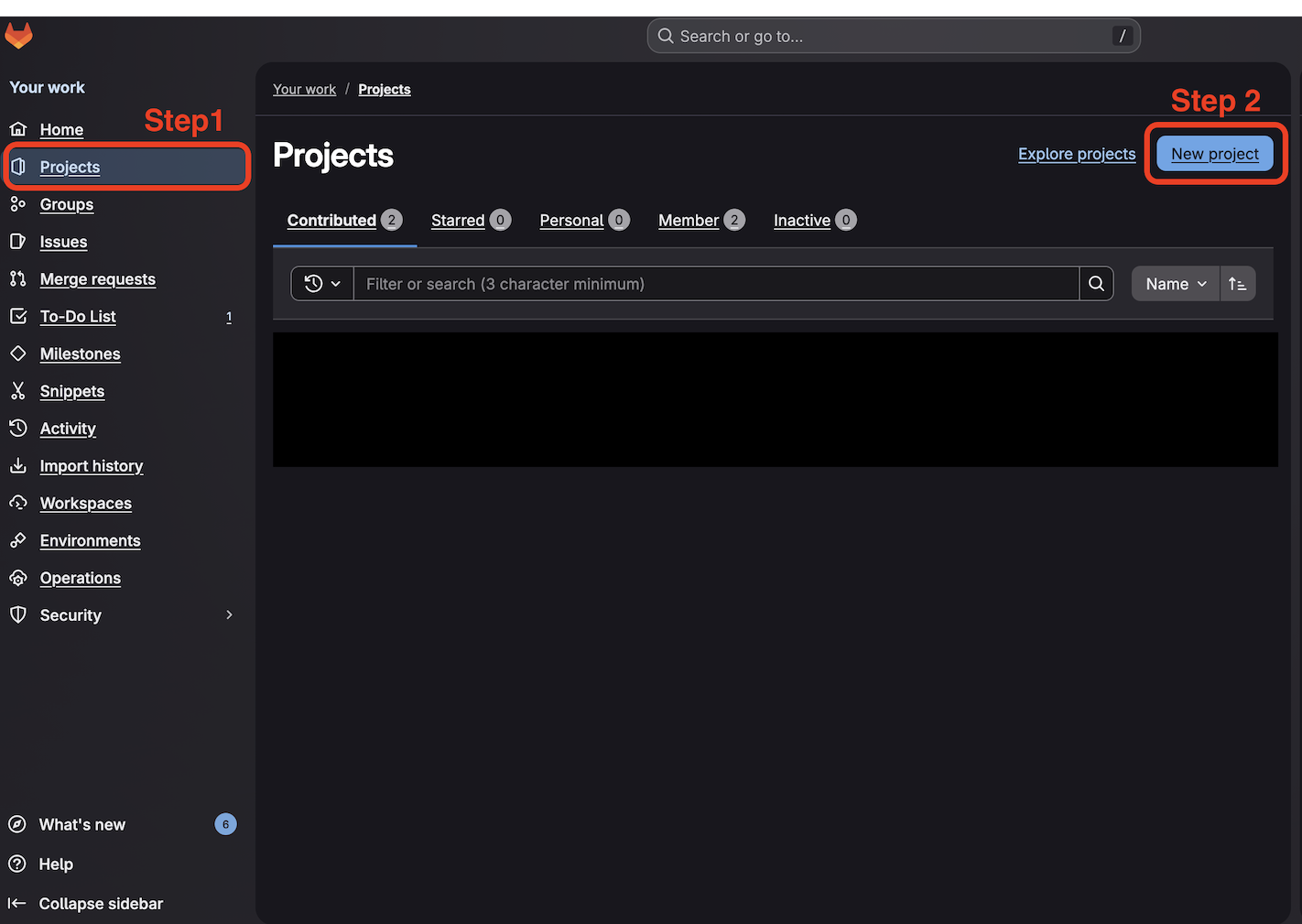Image resolution: width=1302 pixels, height=924 pixels.
Task: Open the Member projects tab
Action: [689, 220]
